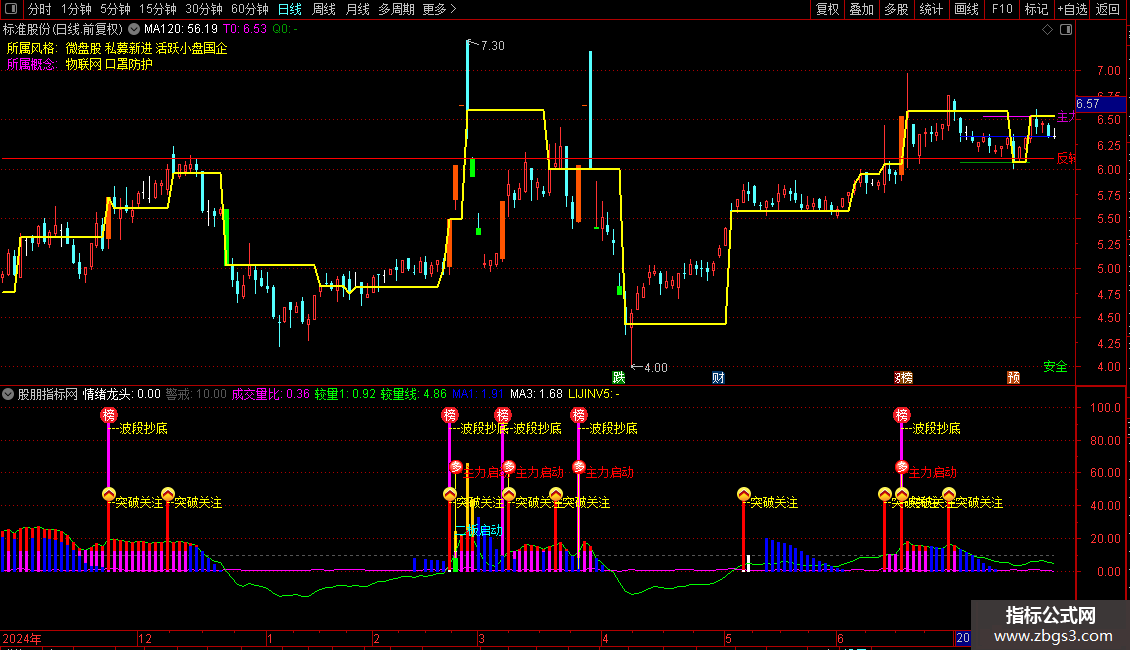Click the 2024年 timeline label

[22, 638]
